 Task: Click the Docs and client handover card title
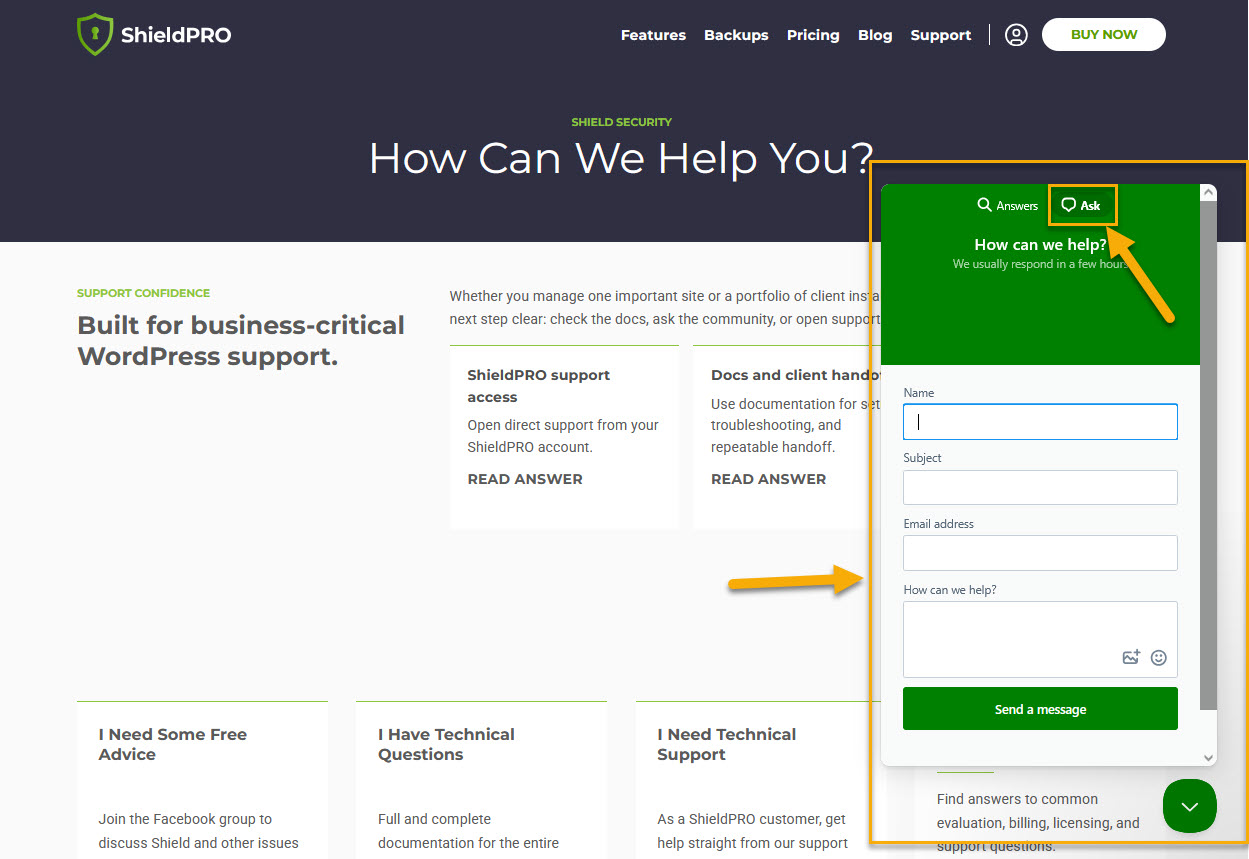[795, 375]
